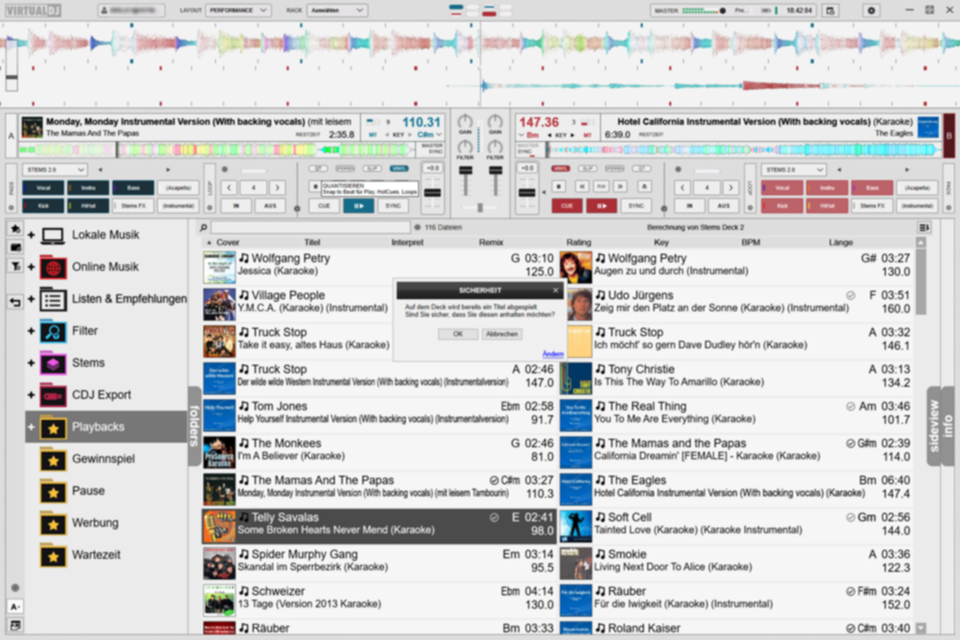Click the eject button on the right deck
960x640 pixels.
click(x=644, y=186)
